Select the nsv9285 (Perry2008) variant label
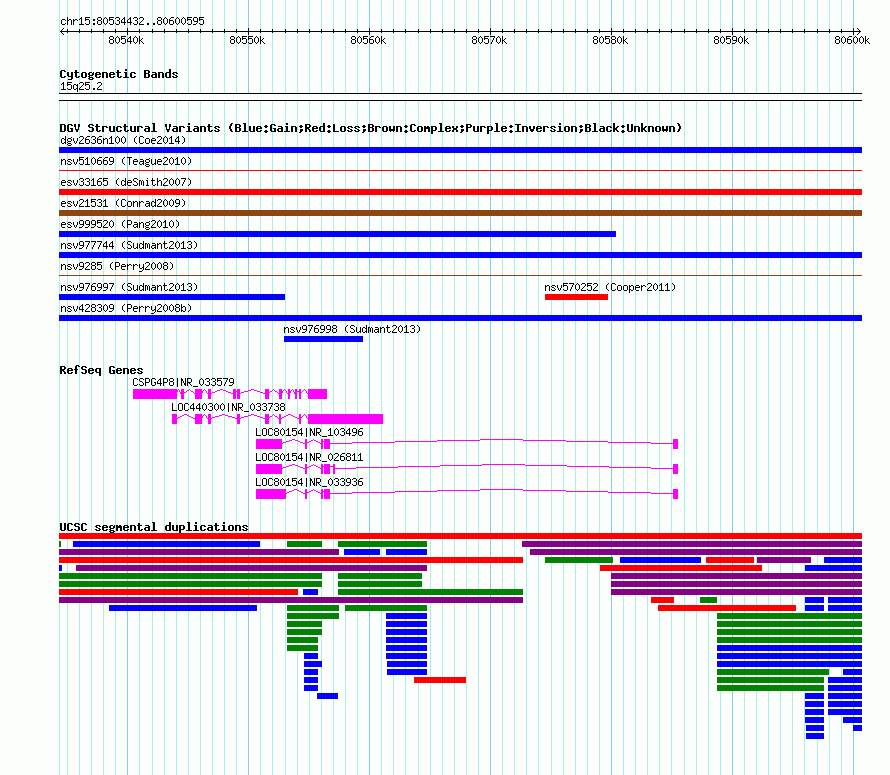 click(x=117, y=266)
